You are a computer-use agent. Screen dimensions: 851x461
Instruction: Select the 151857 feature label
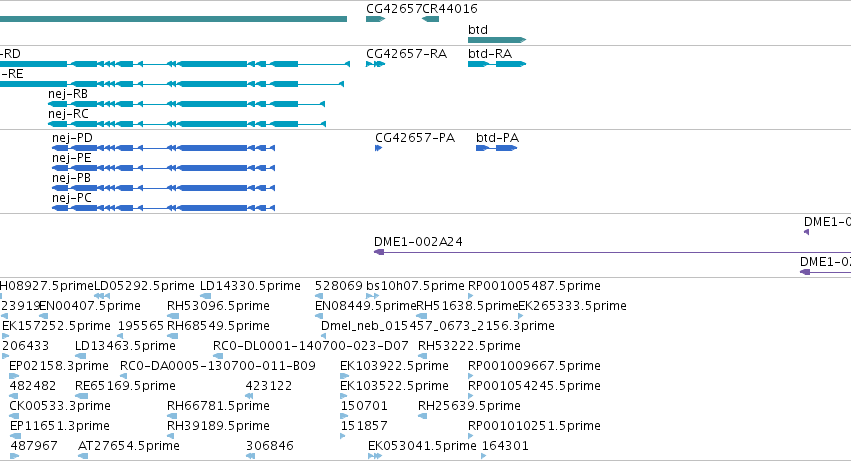(x=364, y=426)
